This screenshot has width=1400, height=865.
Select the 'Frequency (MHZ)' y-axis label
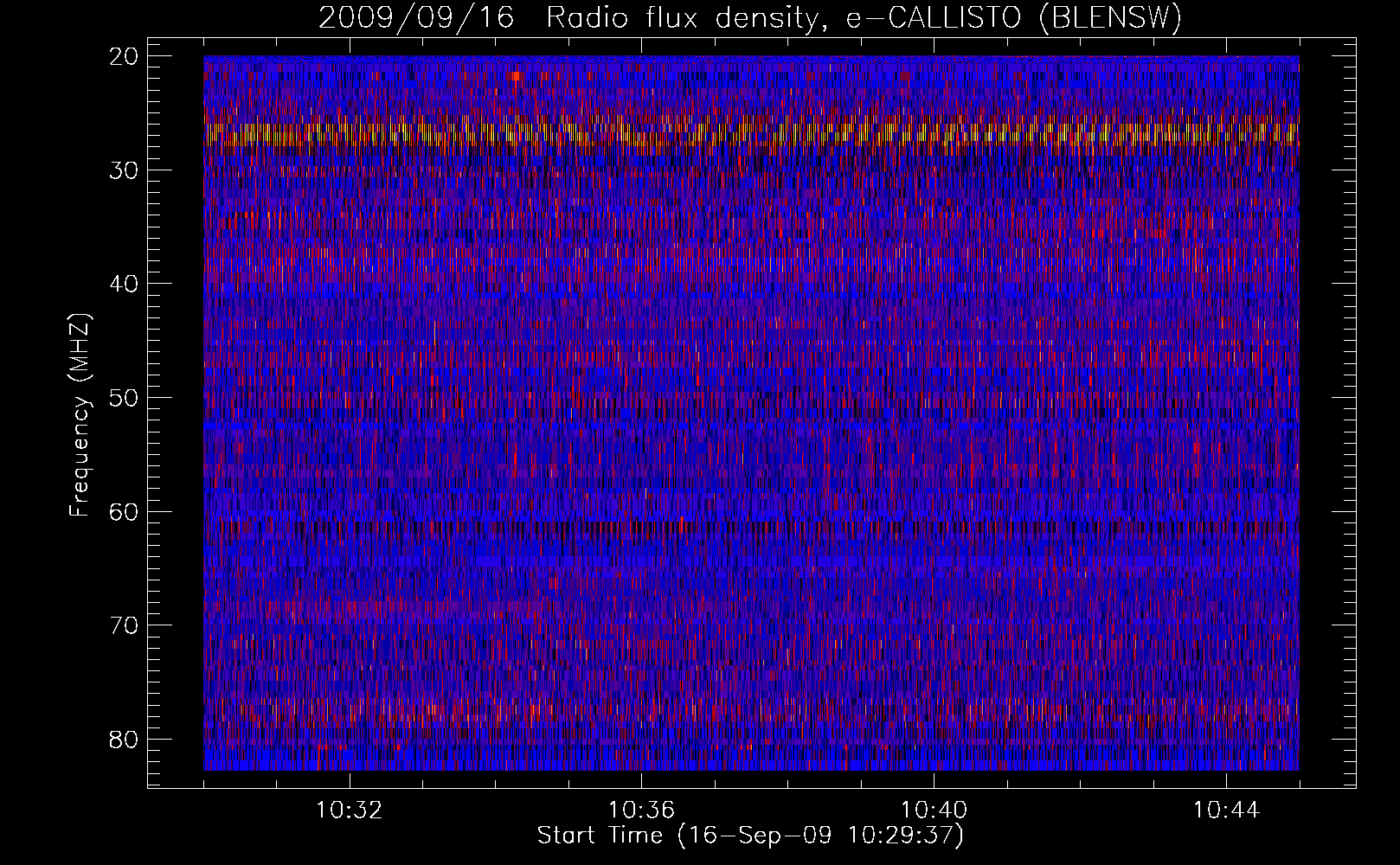pos(80,415)
